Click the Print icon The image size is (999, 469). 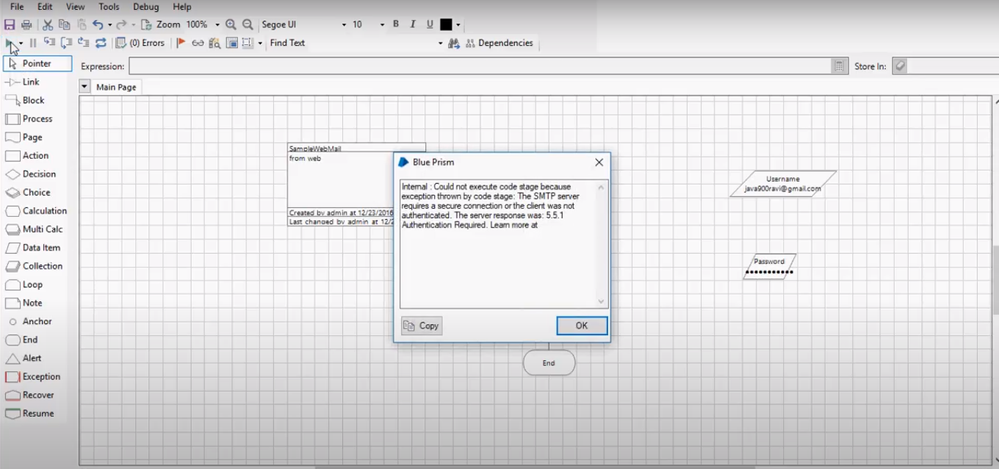click(26, 24)
